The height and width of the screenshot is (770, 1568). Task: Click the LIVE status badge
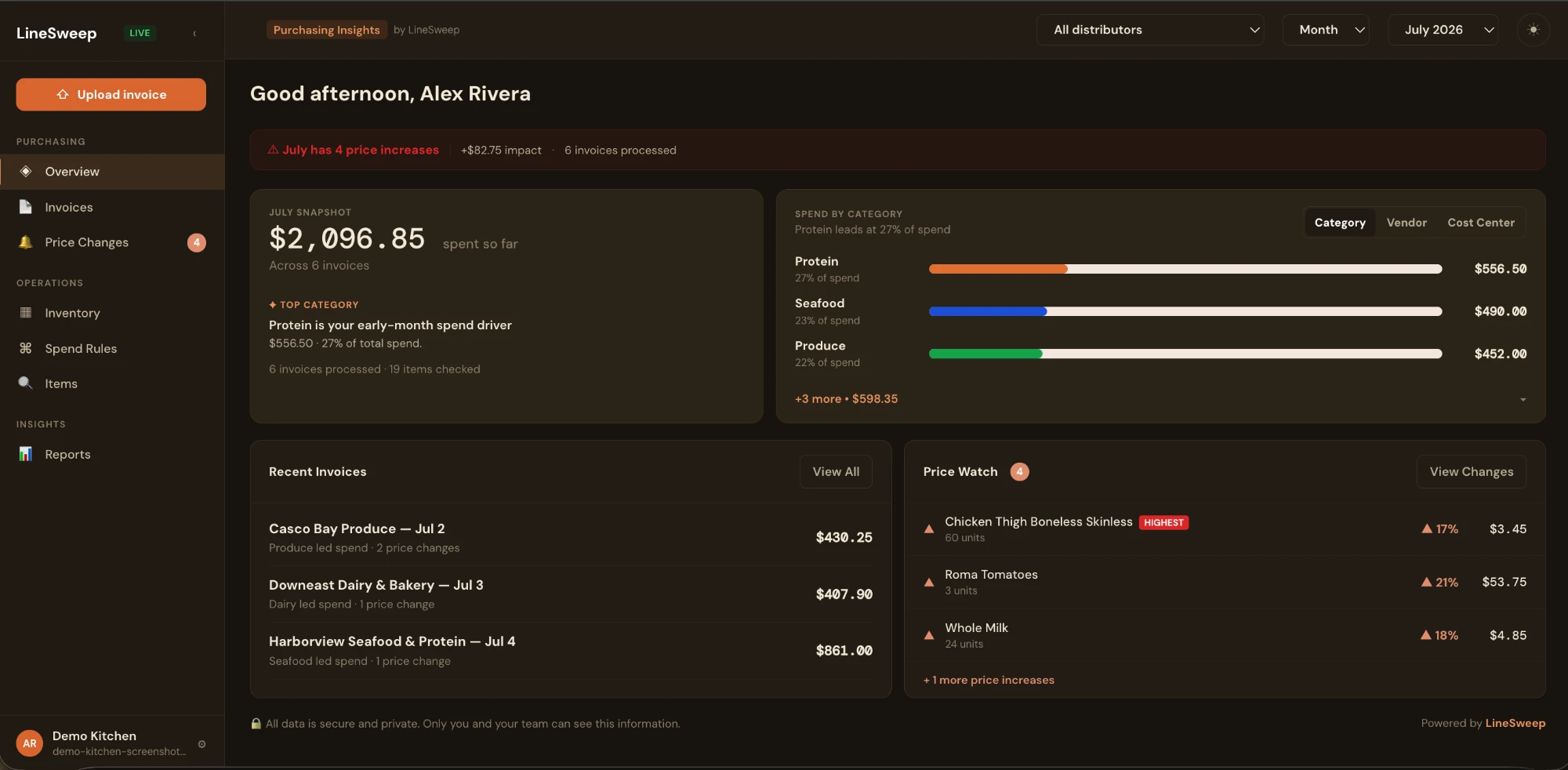click(x=140, y=33)
